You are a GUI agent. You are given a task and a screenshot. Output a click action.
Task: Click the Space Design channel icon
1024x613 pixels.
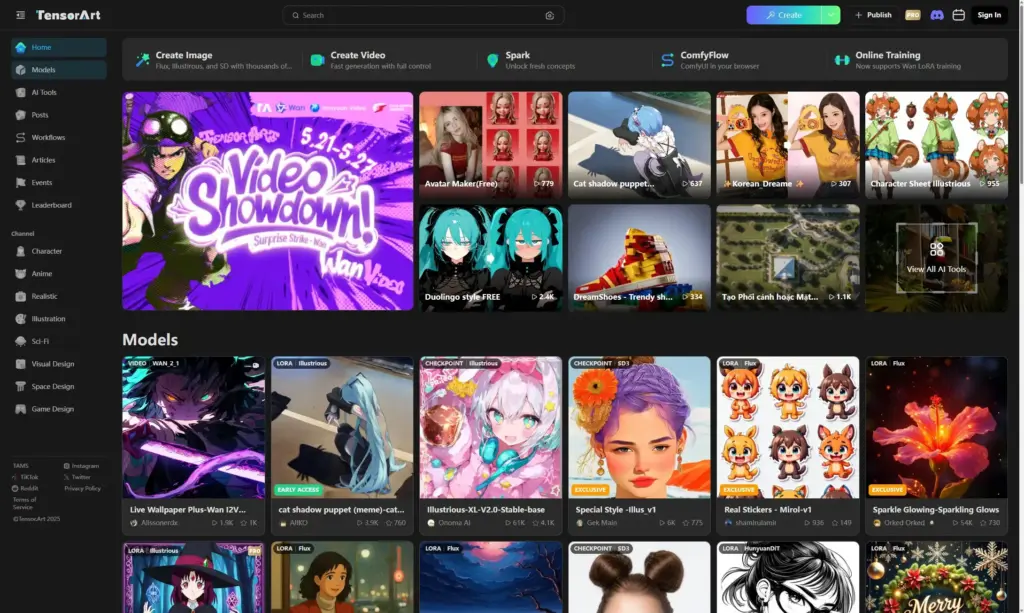coord(20,386)
